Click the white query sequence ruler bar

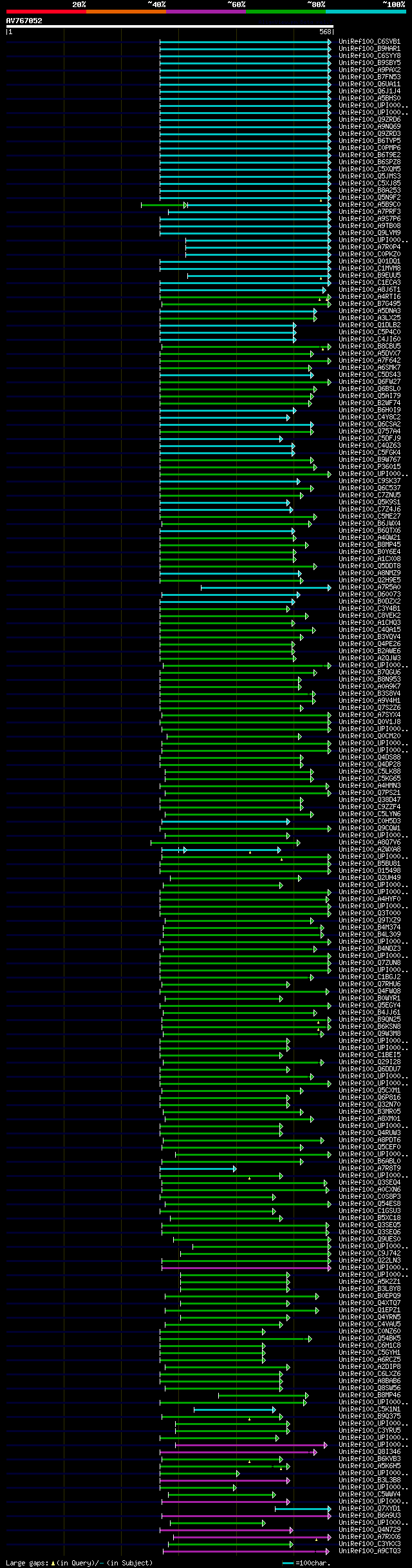pos(170,27)
